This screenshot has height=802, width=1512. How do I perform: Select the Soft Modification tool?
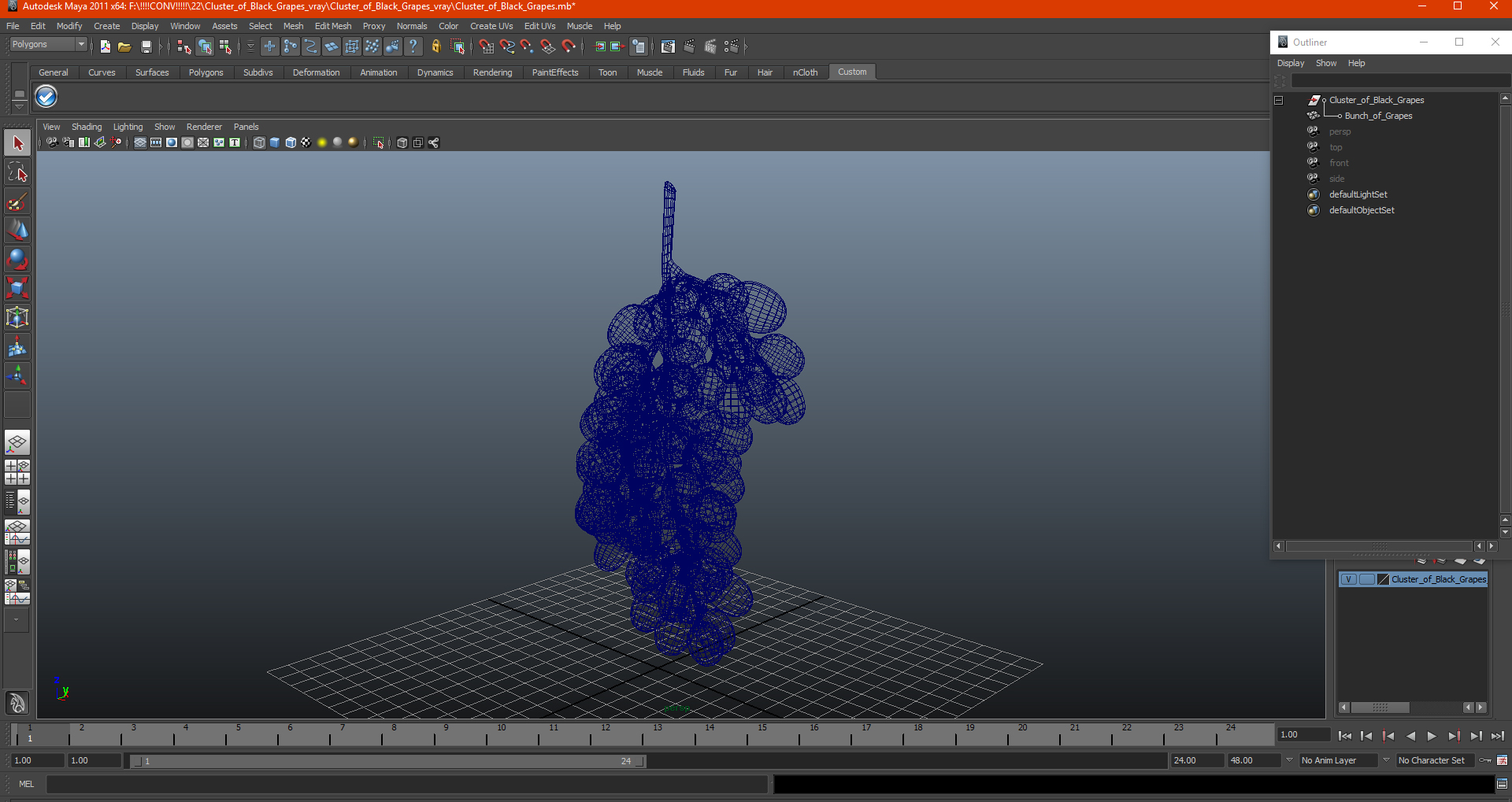[x=17, y=346]
